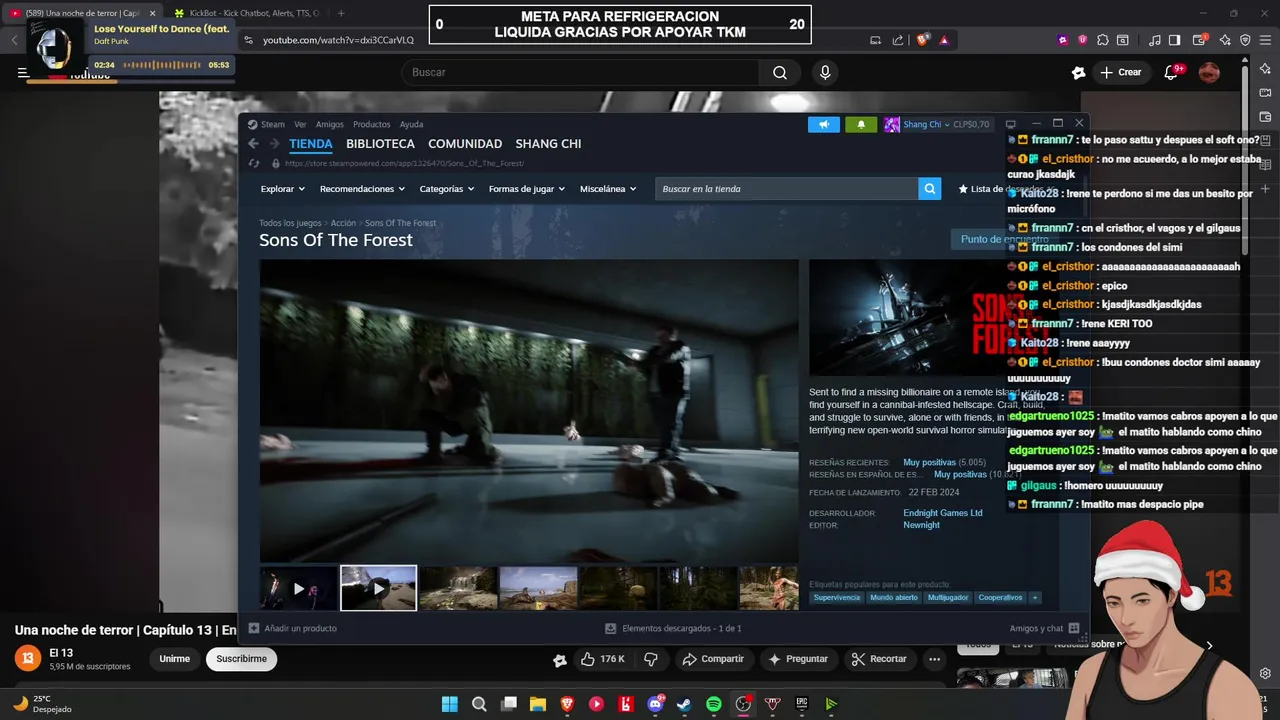Click Supervivencia tag
Viewport: 1280px width, 720px height.
coord(837,598)
